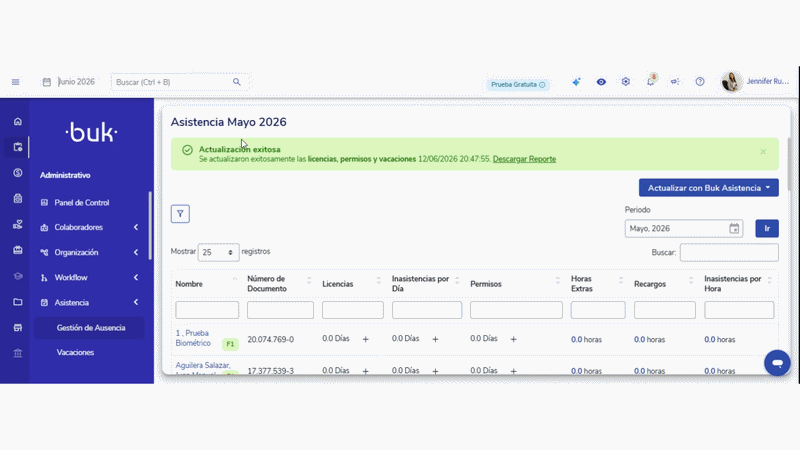Click the bank building icon in rail
The image size is (800, 450).
(18, 353)
